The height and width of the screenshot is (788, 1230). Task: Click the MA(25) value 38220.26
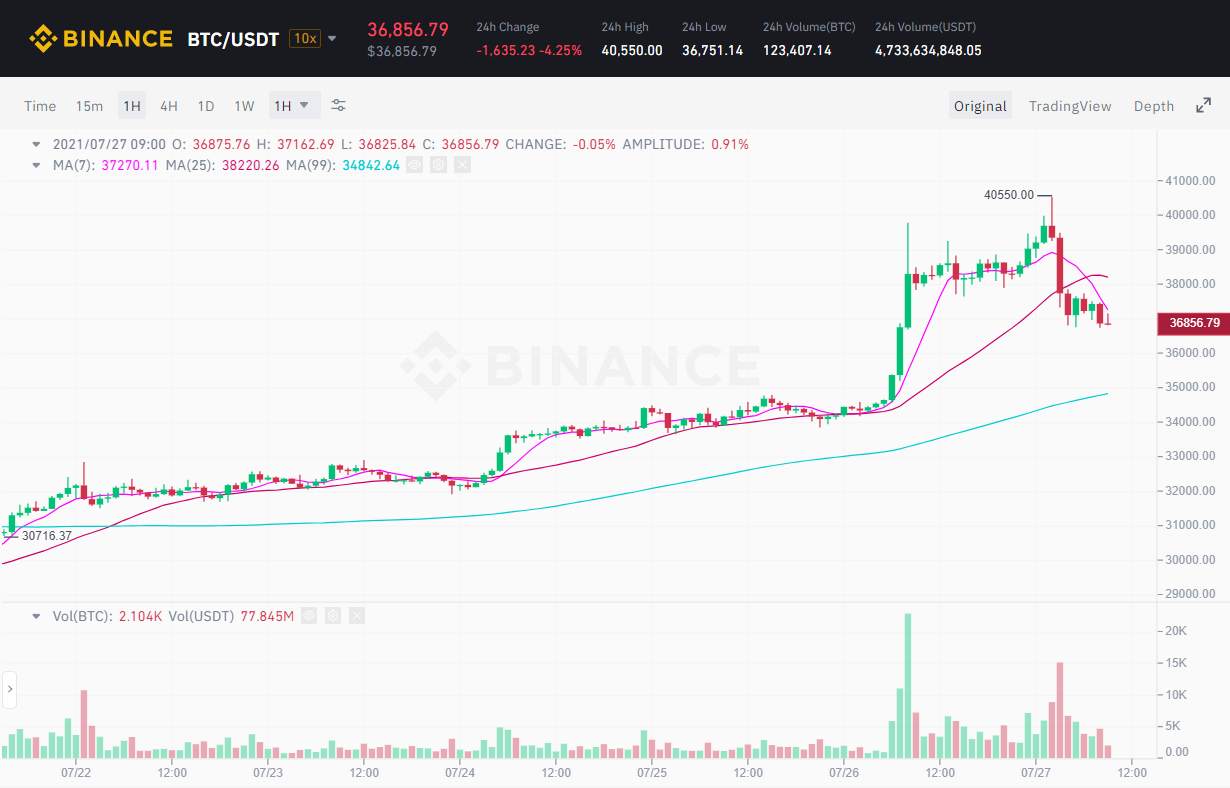(250, 165)
